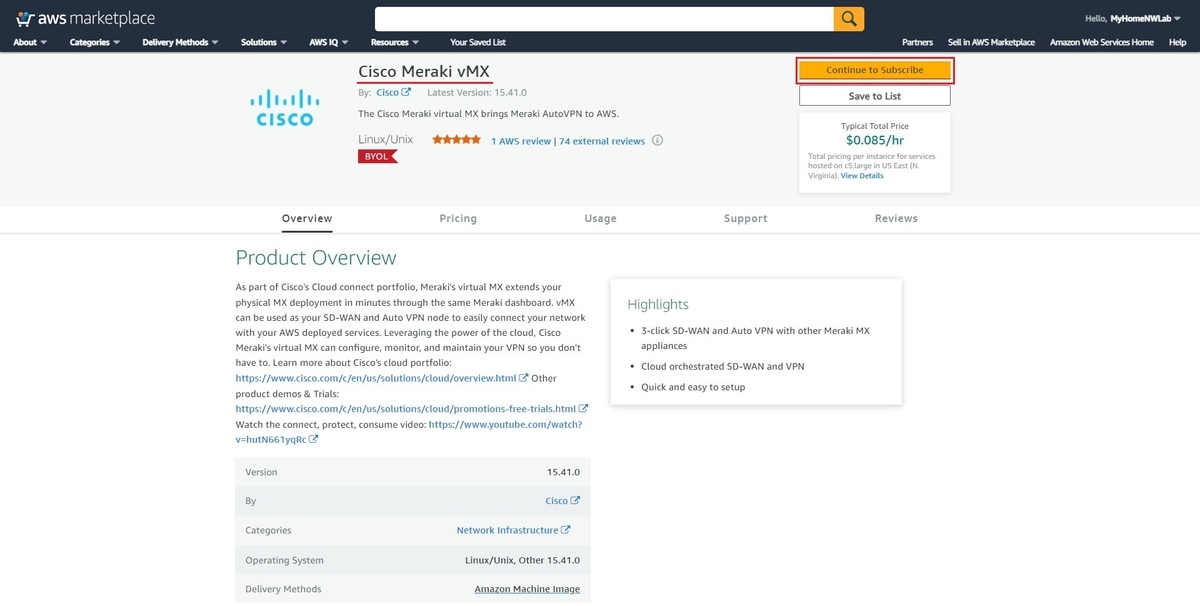Click the Cisco Meraki vMX title
The height and width of the screenshot is (606, 1200).
tap(424, 70)
